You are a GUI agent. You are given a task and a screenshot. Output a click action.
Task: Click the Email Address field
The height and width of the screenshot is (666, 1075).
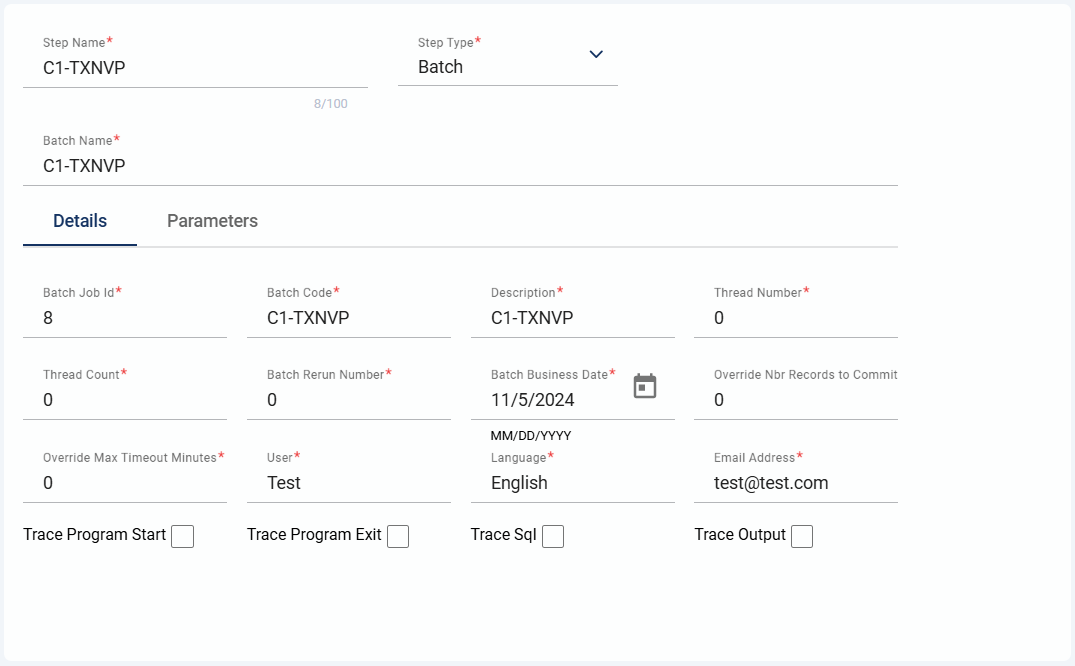(x=797, y=483)
